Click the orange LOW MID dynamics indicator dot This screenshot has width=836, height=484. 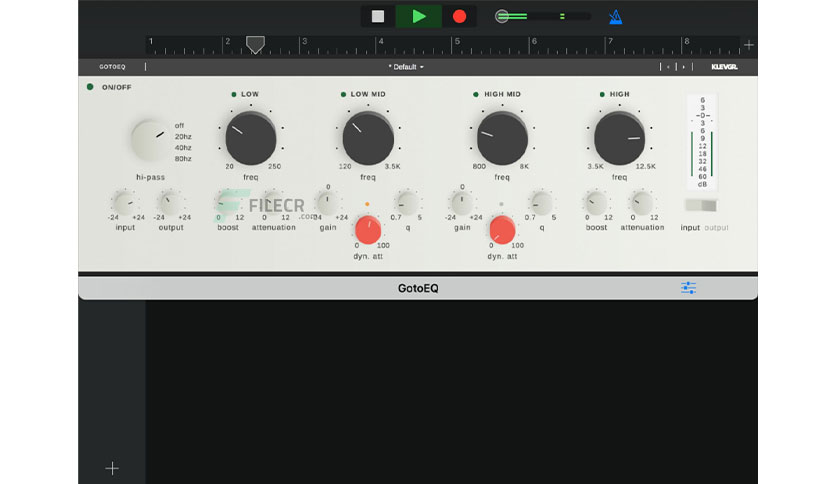pos(367,204)
